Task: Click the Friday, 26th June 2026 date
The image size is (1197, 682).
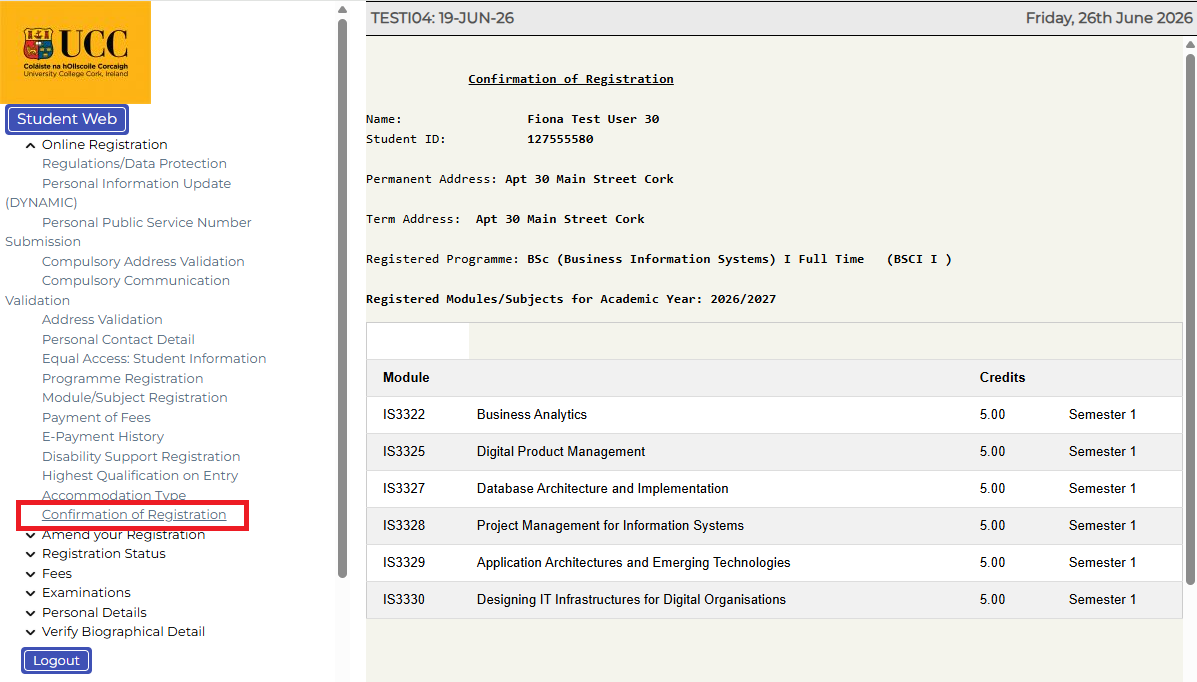Action: coord(1108,18)
